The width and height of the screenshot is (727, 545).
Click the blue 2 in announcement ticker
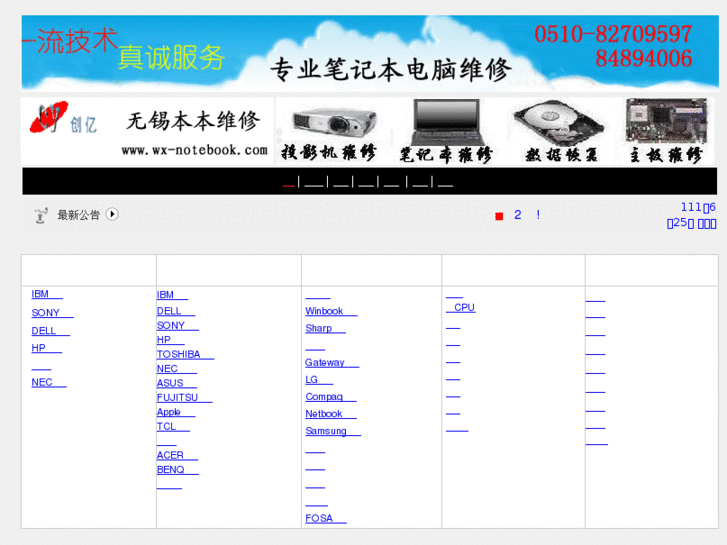[517, 215]
